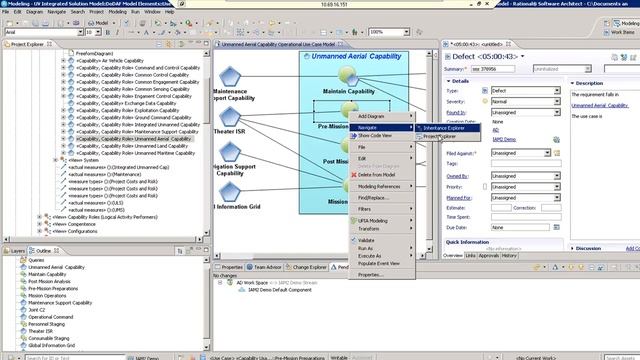
Task: Open the Severity dropdown showing Normal
Action: 557,101
